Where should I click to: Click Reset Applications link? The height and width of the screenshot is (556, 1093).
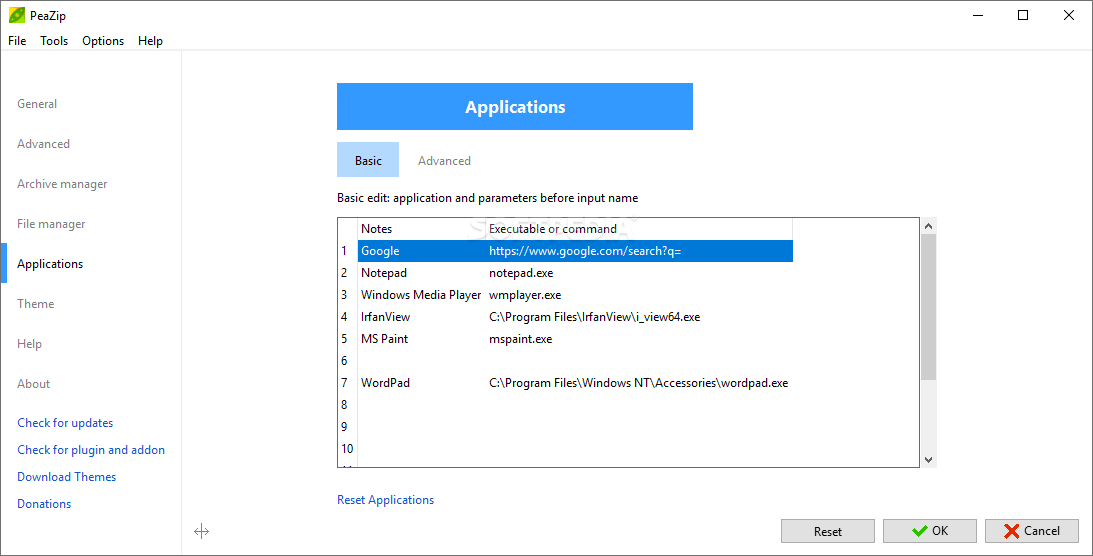[x=385, y=500]
